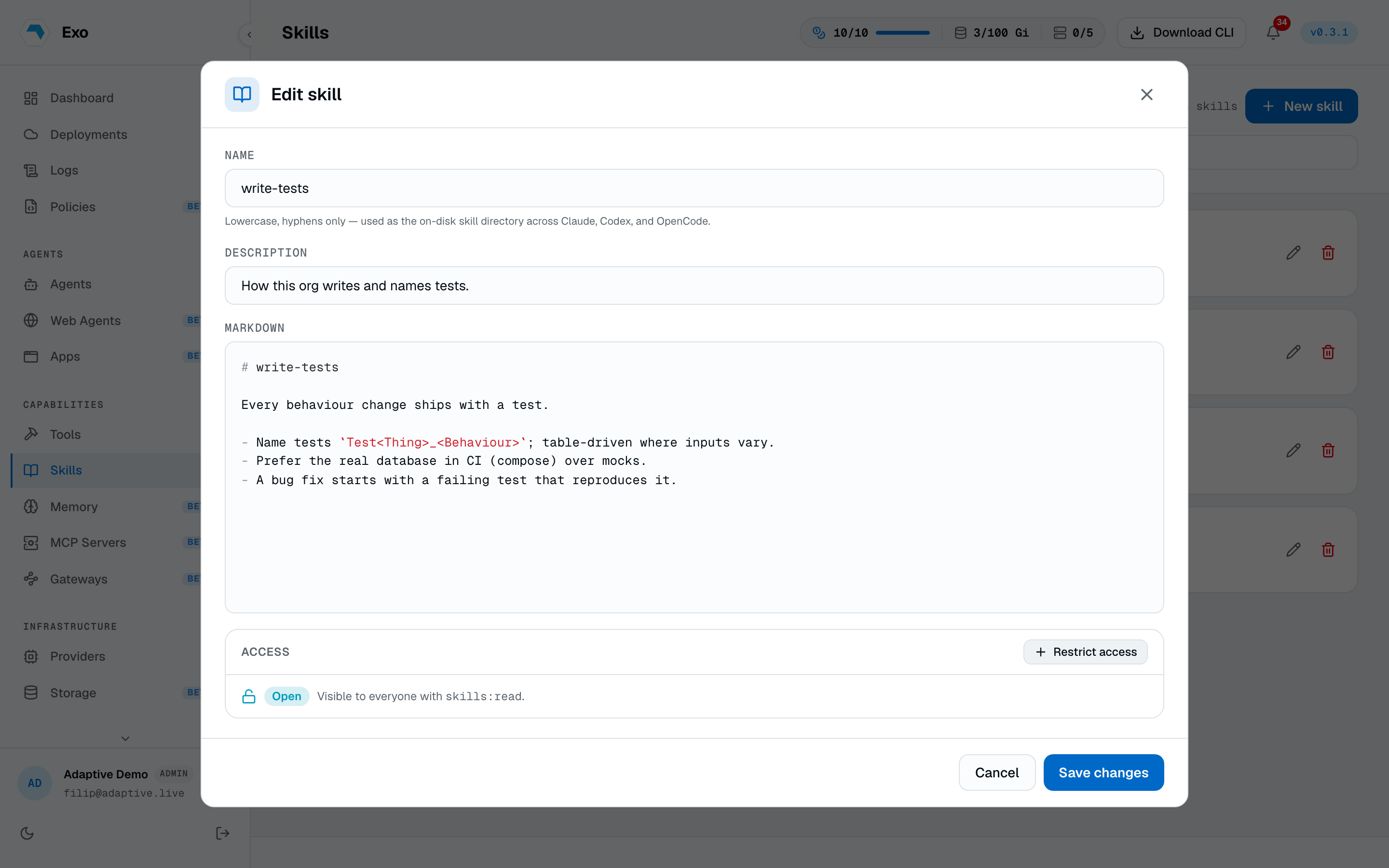Click the Skills book icon in sidebar

pos(31,470)
